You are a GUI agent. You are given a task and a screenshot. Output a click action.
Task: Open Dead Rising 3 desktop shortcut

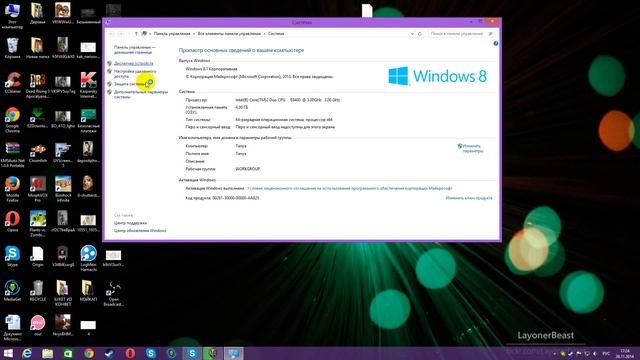point(38,85)
